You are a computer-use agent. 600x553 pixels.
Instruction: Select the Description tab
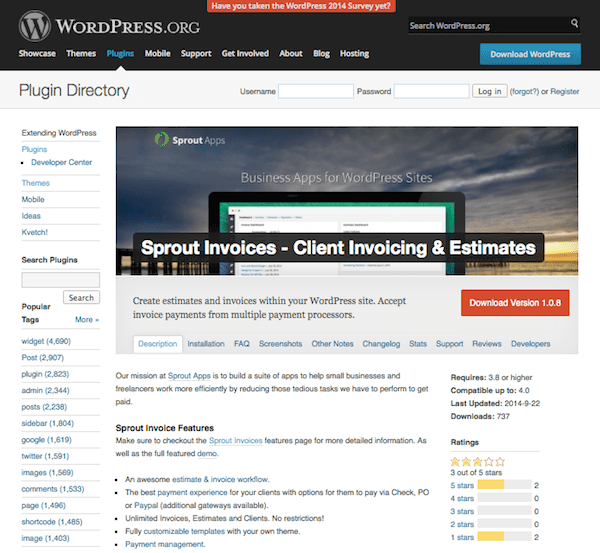click(x=158, y=344)
